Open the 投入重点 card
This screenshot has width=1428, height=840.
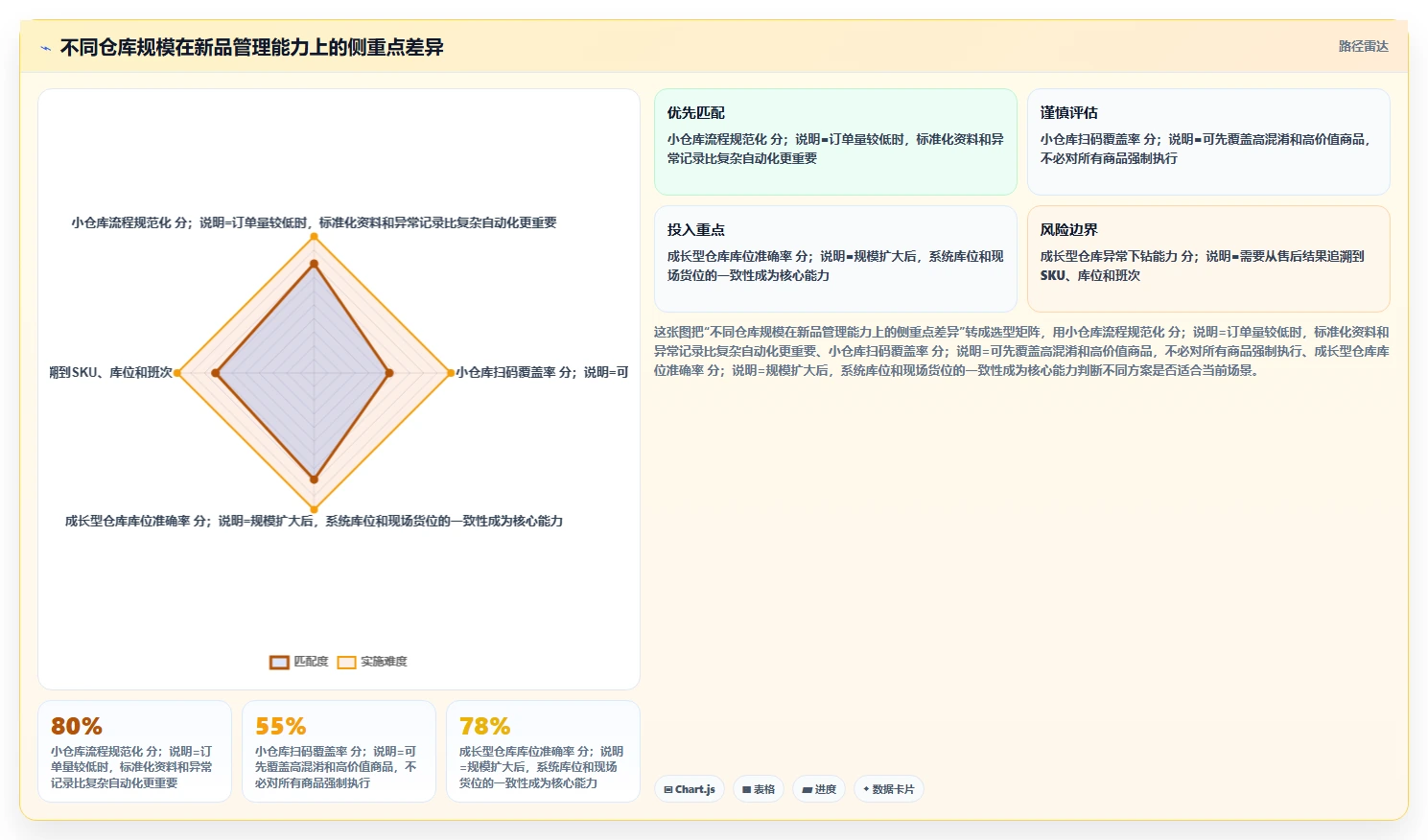pos(835,259)
